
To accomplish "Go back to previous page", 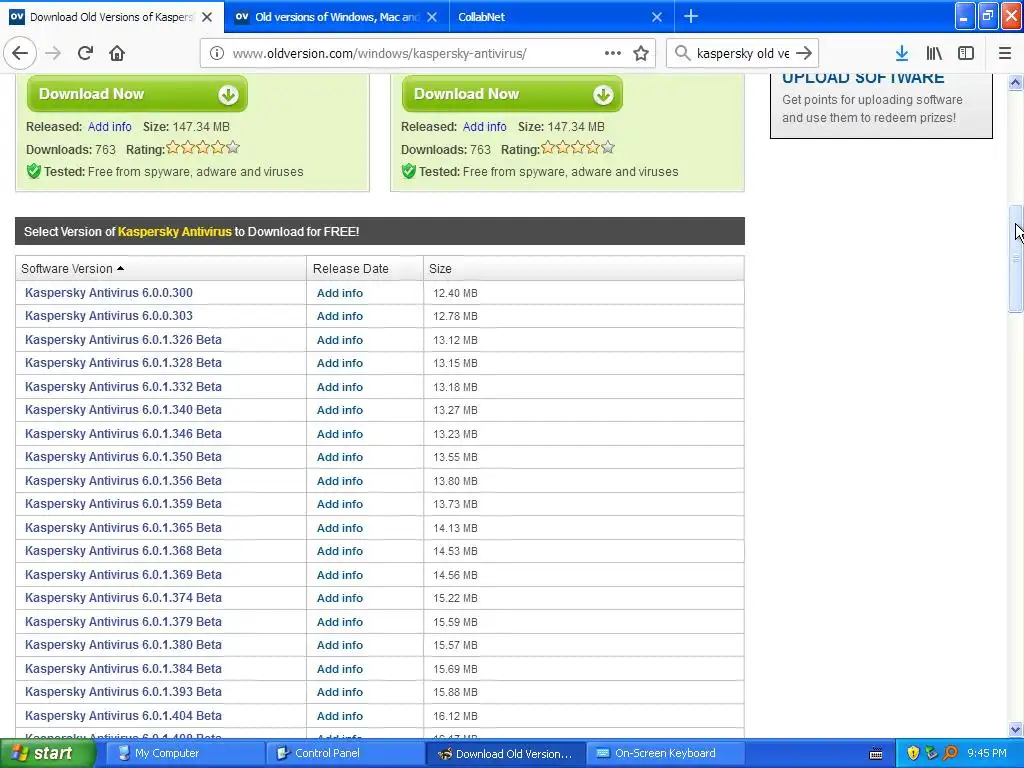I will click(20, 53).
